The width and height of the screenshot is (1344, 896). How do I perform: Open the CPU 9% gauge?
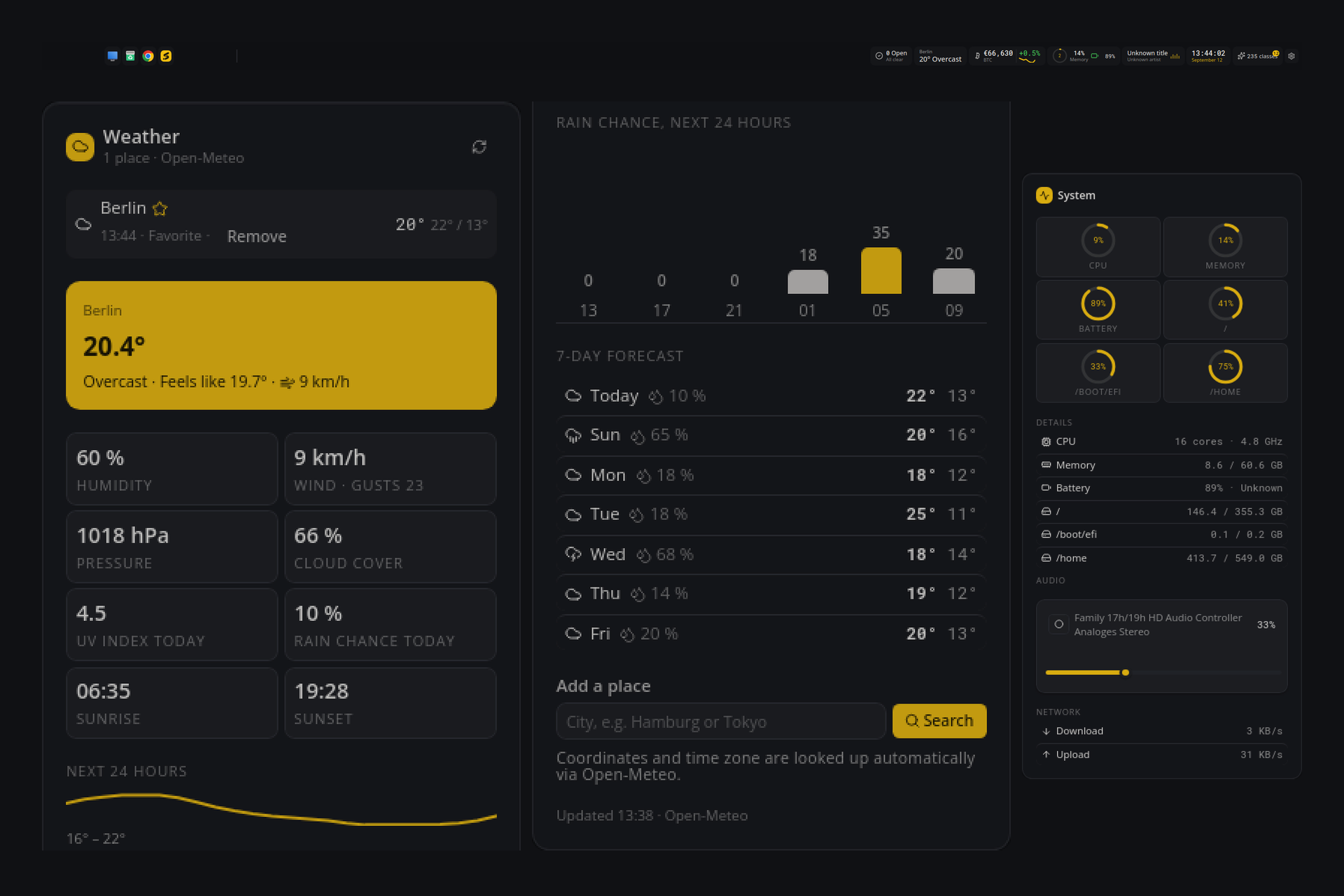(1098, 246)
